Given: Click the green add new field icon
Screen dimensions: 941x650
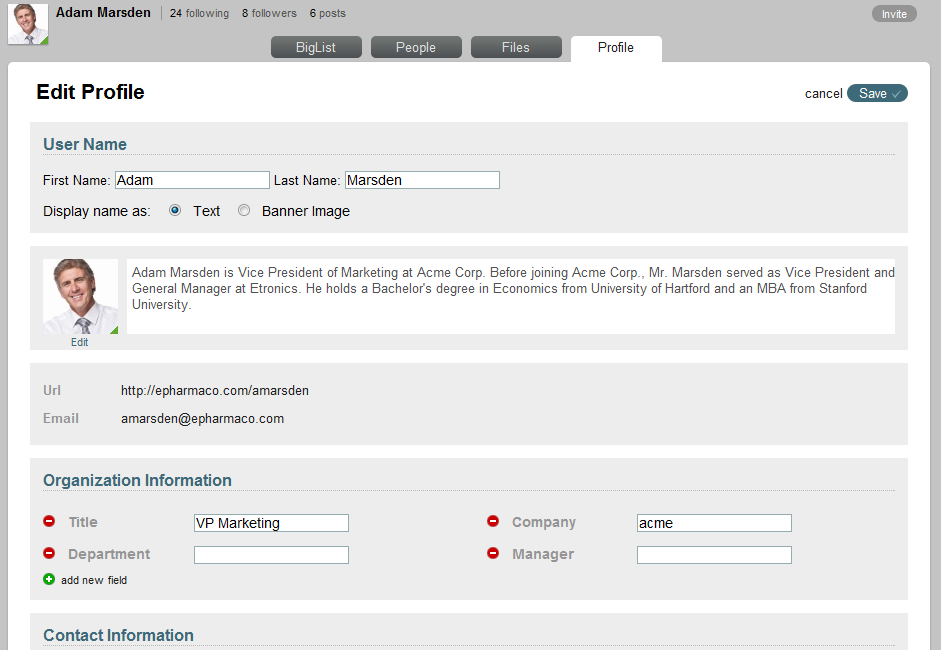Looking at the screenshot, I should (x=47, y=580).
